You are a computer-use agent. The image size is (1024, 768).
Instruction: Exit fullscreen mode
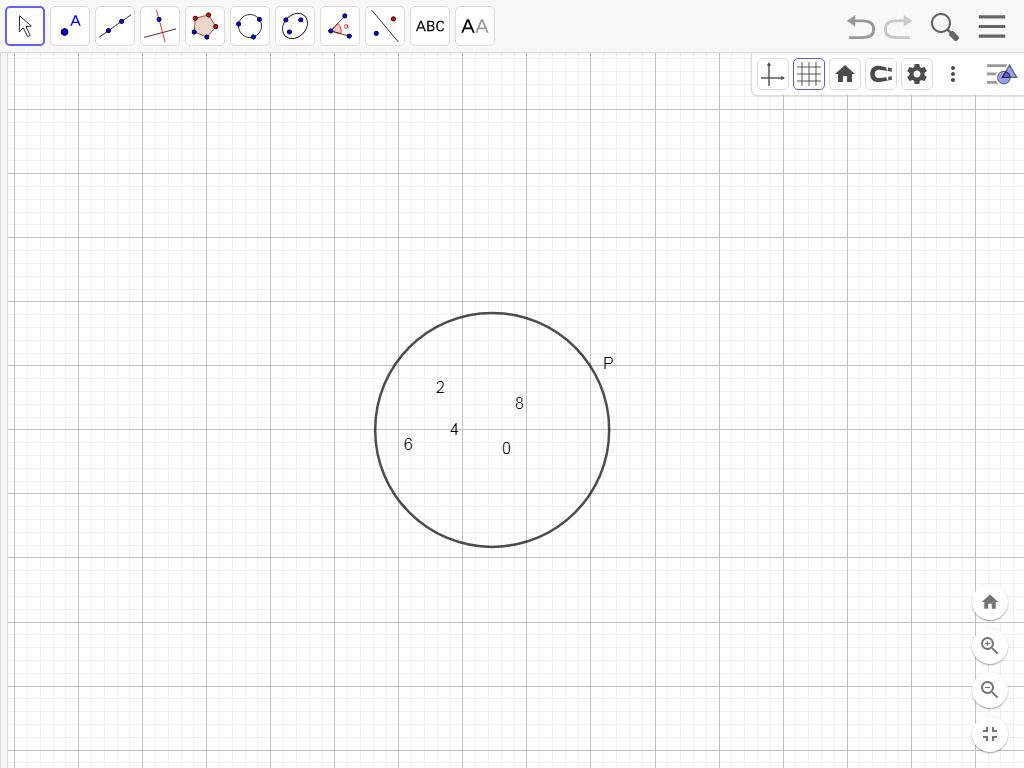pos(990,734)
